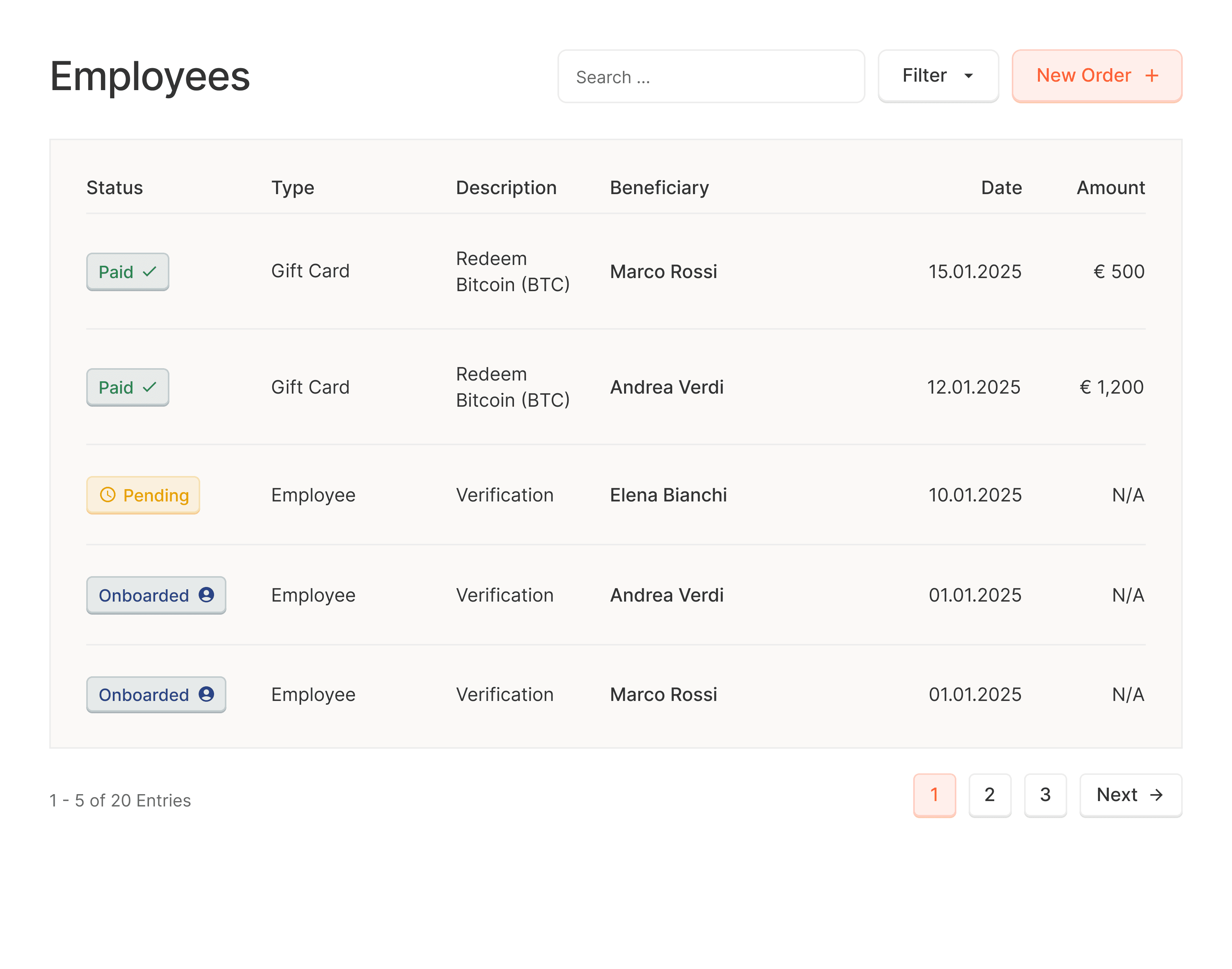
Task: Click the Beneficiary column header
Action: (x=659, y=188)
